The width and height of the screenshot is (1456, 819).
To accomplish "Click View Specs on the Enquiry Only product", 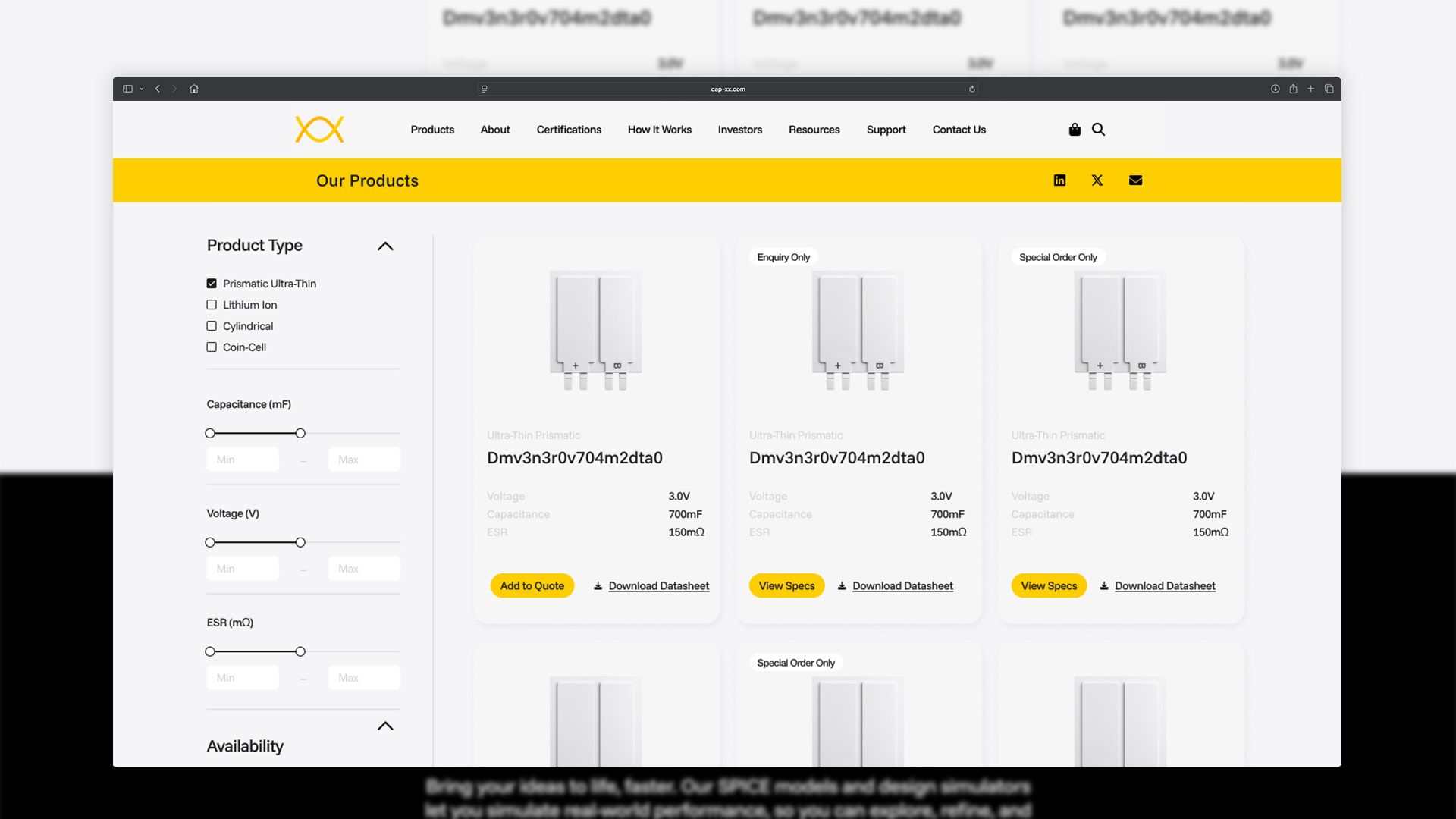I will 786,585.
